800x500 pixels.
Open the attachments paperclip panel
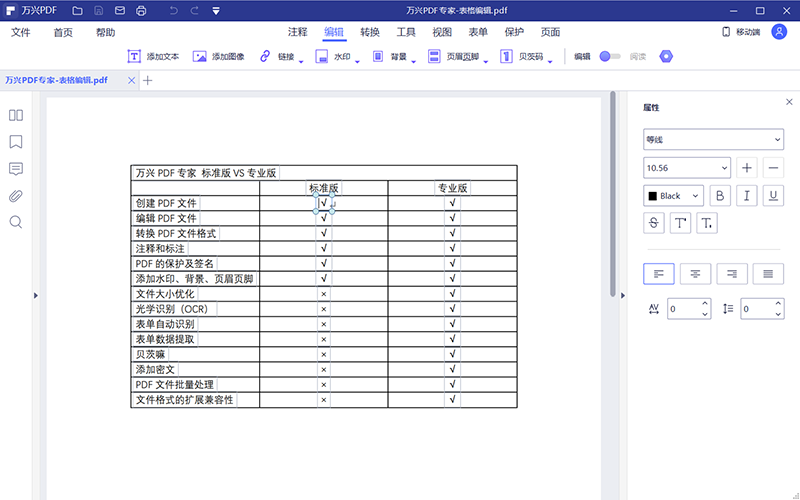[x=16, y=195]
